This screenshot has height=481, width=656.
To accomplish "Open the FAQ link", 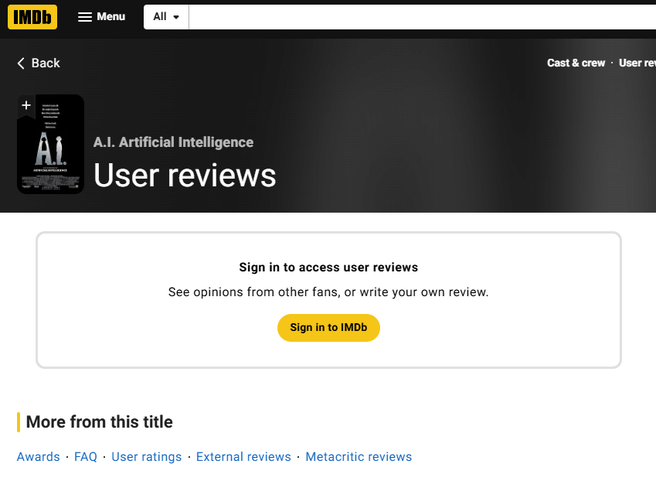I will click(x=85, y=457).
